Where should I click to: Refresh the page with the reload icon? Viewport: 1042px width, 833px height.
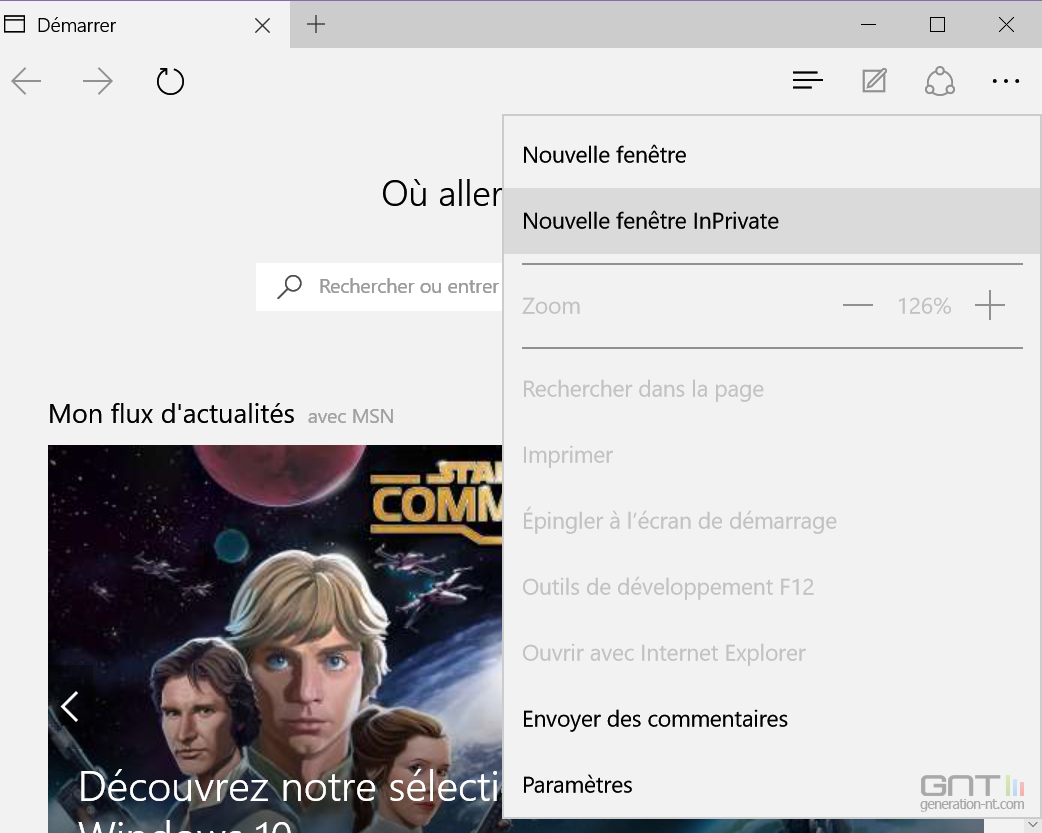pos(170,82)
